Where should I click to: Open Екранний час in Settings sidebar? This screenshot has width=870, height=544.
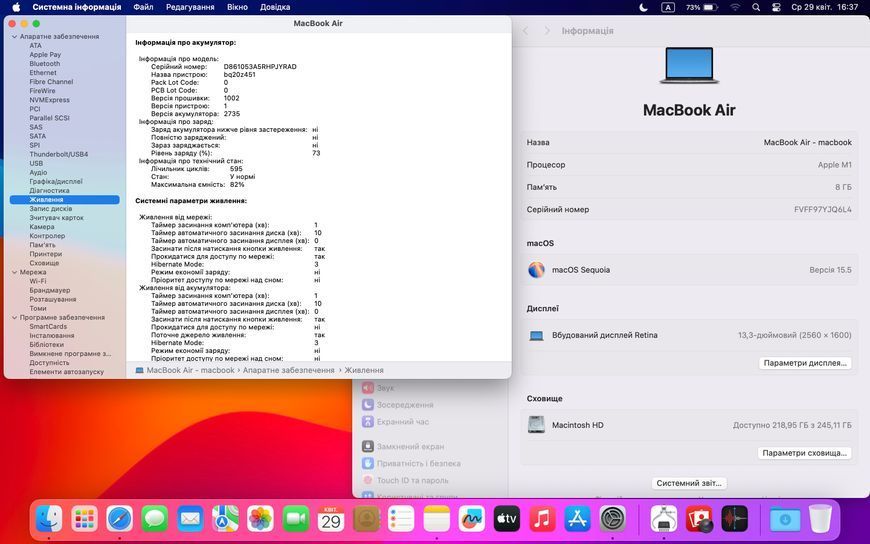click(x=403, y=422)
